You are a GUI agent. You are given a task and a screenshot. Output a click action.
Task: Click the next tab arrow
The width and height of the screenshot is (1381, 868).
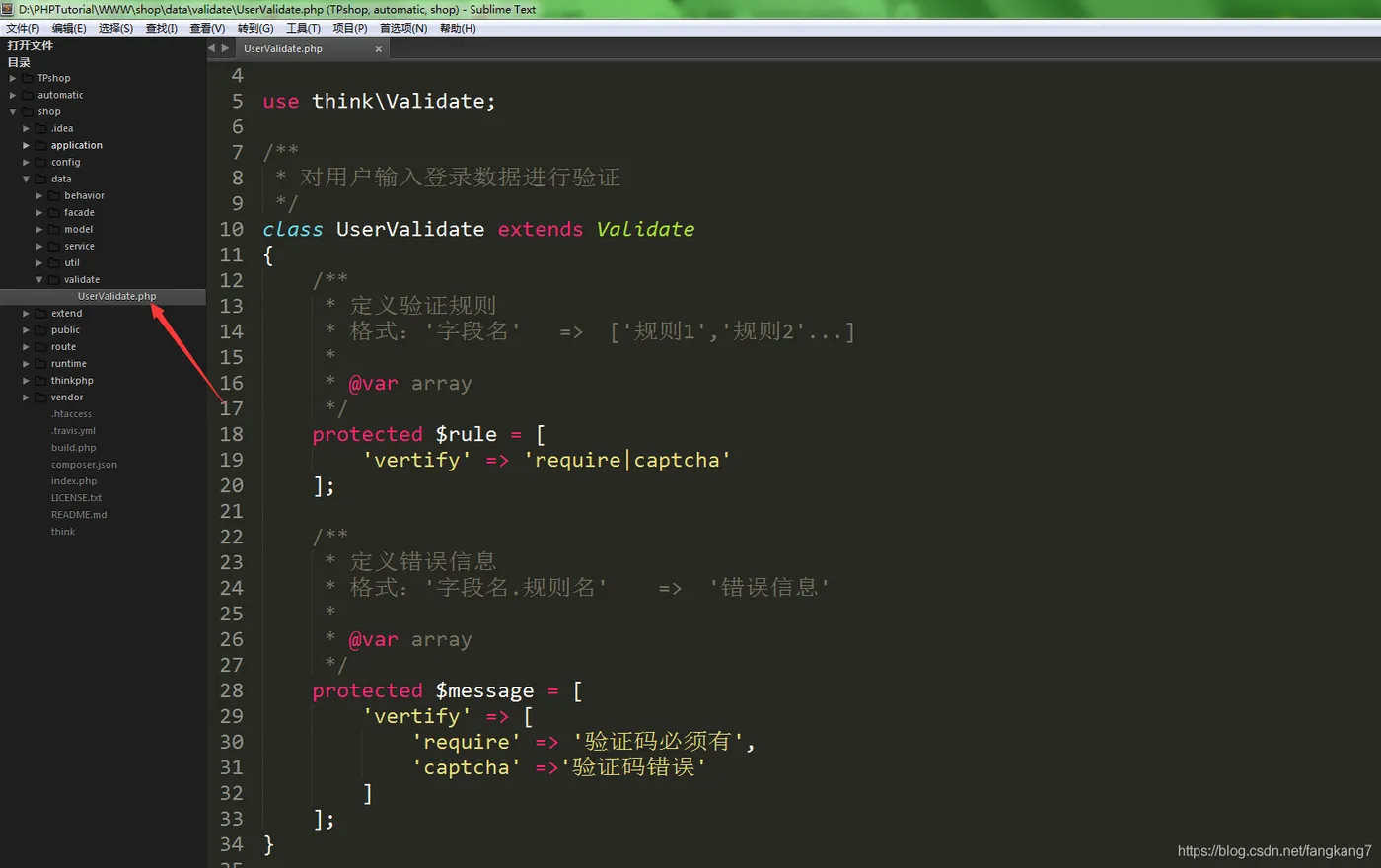click(x=225, y=48)
